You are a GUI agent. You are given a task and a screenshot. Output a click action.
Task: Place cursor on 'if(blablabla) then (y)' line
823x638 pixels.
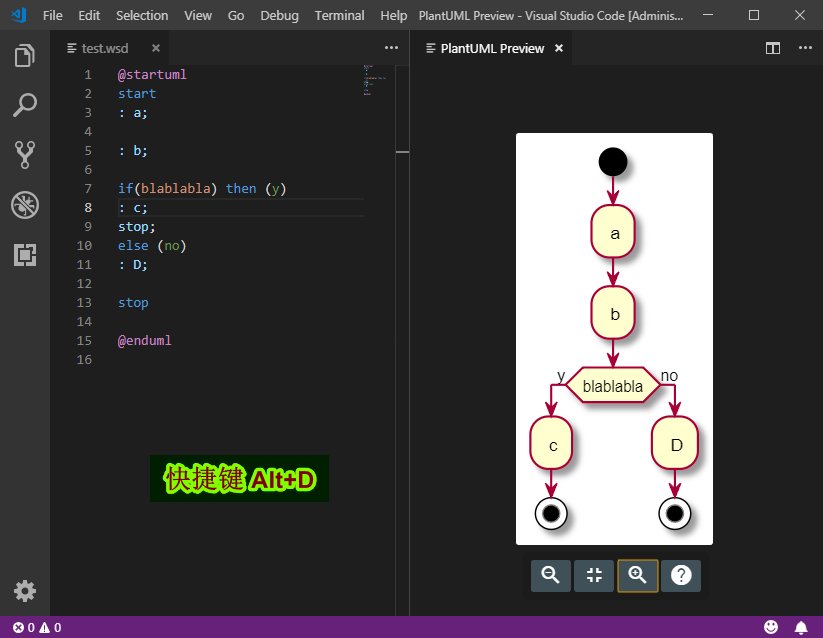point(202,188)
